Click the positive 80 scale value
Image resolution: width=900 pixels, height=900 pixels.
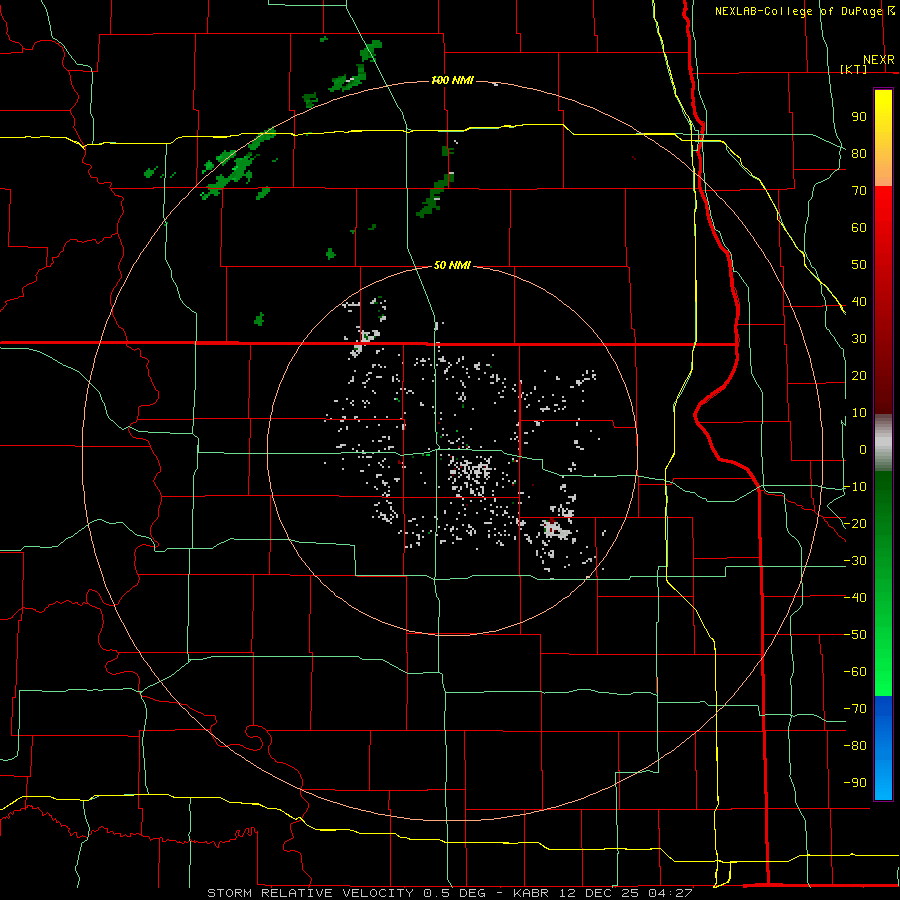click(859, 153)
